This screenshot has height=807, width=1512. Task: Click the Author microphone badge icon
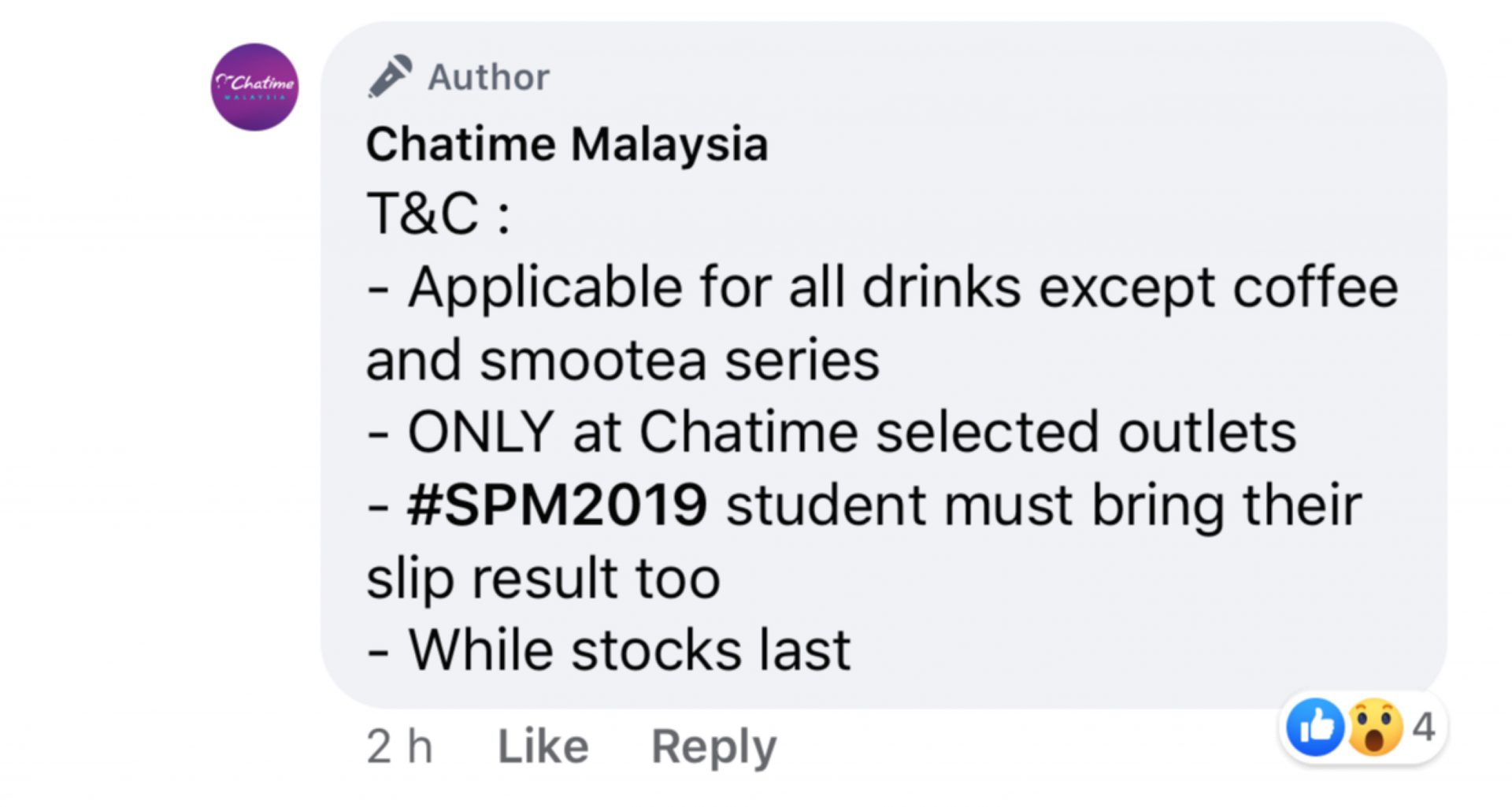tap(390, 76)
